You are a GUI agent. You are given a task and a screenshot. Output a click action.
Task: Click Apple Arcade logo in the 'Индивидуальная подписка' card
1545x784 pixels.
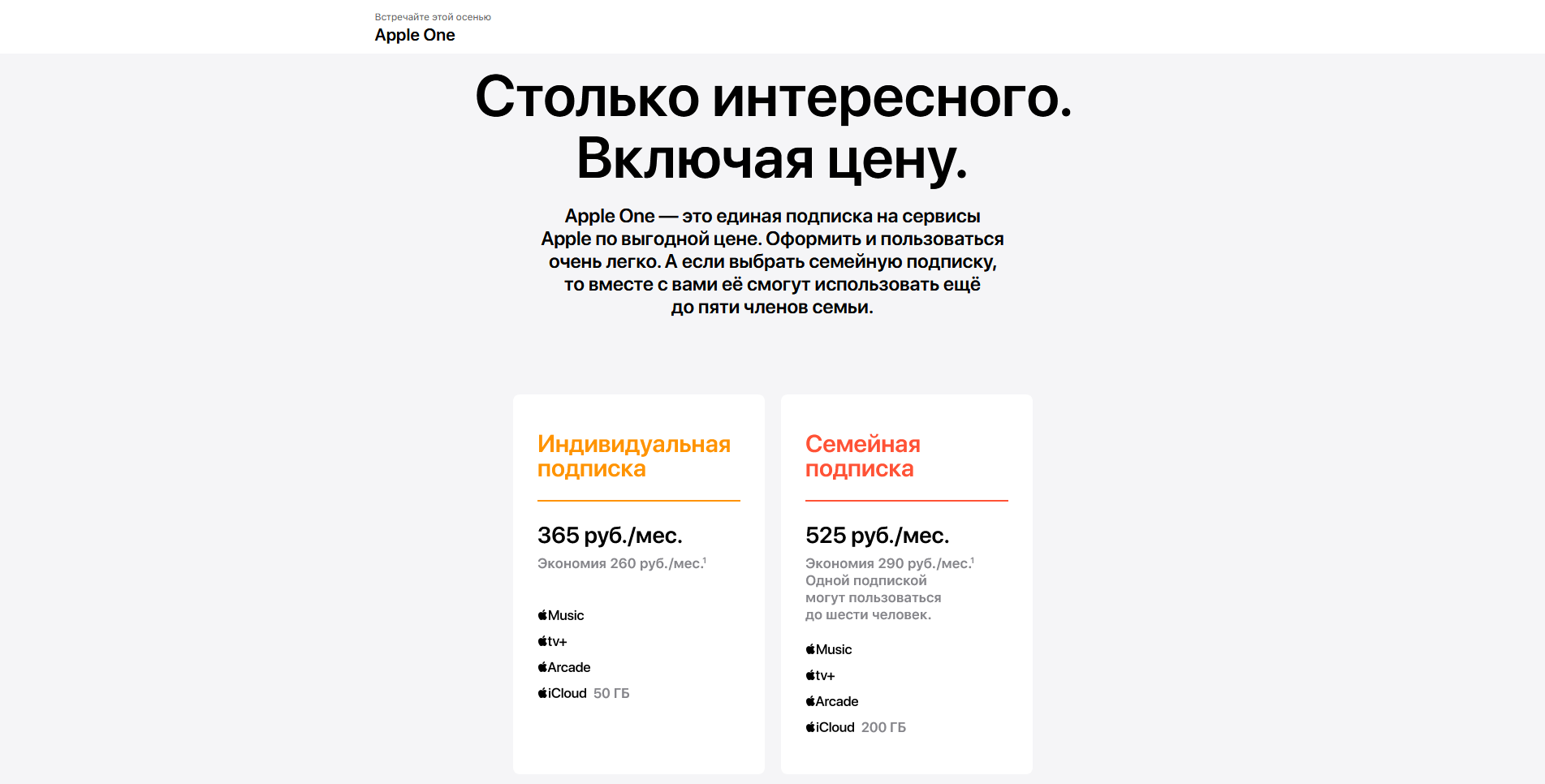[564, 667]
